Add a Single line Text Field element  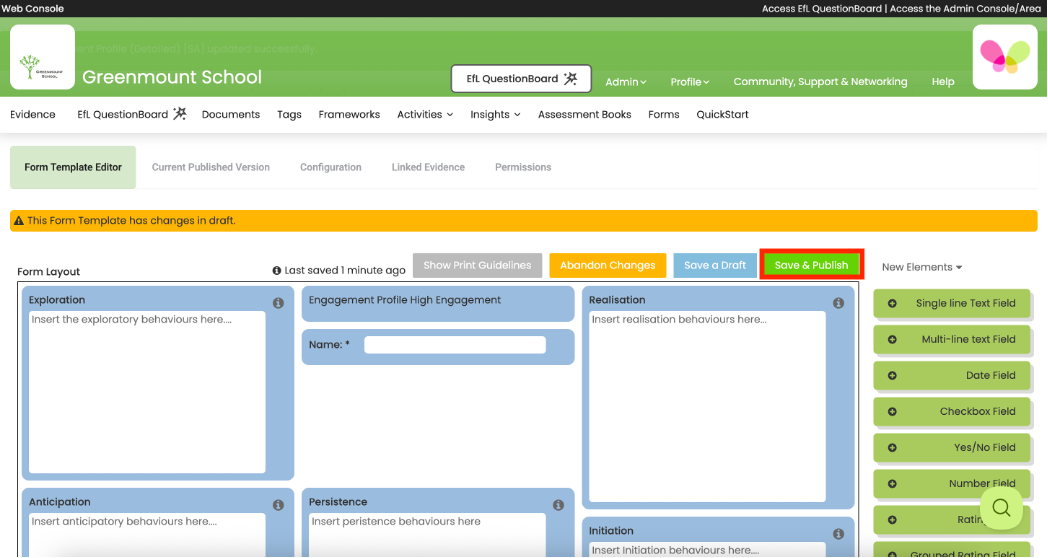tap(952, 303)
